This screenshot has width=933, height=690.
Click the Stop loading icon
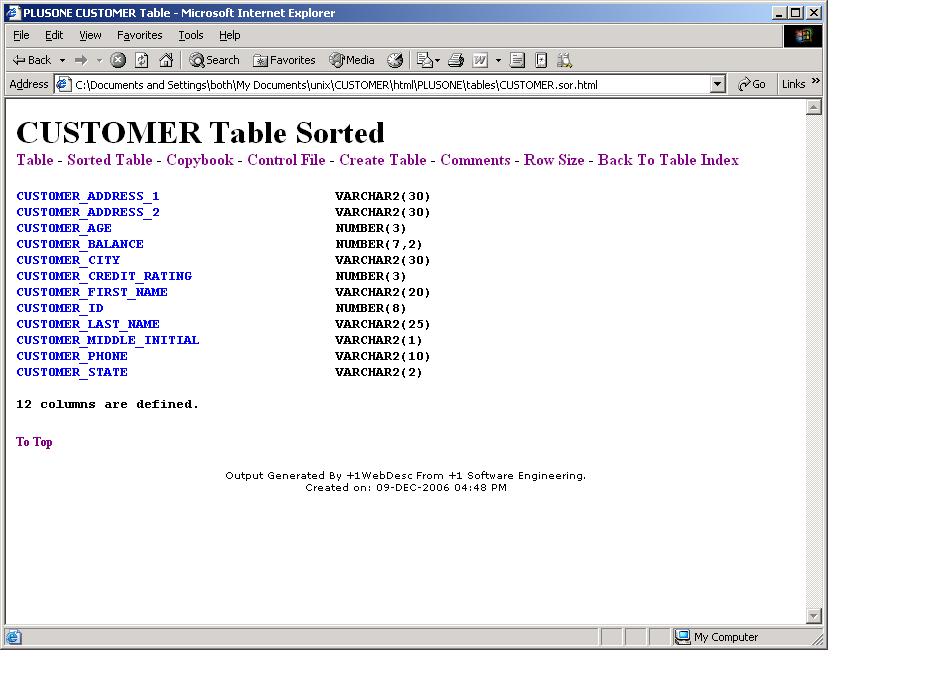[118, 60]
